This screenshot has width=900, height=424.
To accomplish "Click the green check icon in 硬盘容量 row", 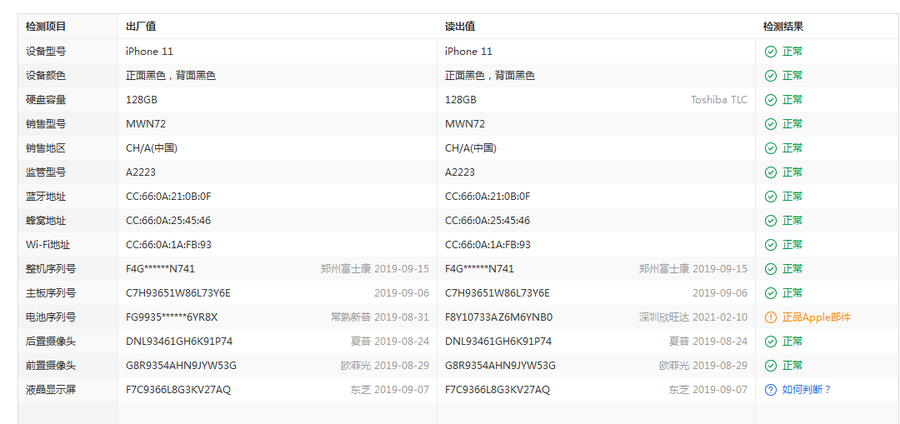I will pos(770,100).
